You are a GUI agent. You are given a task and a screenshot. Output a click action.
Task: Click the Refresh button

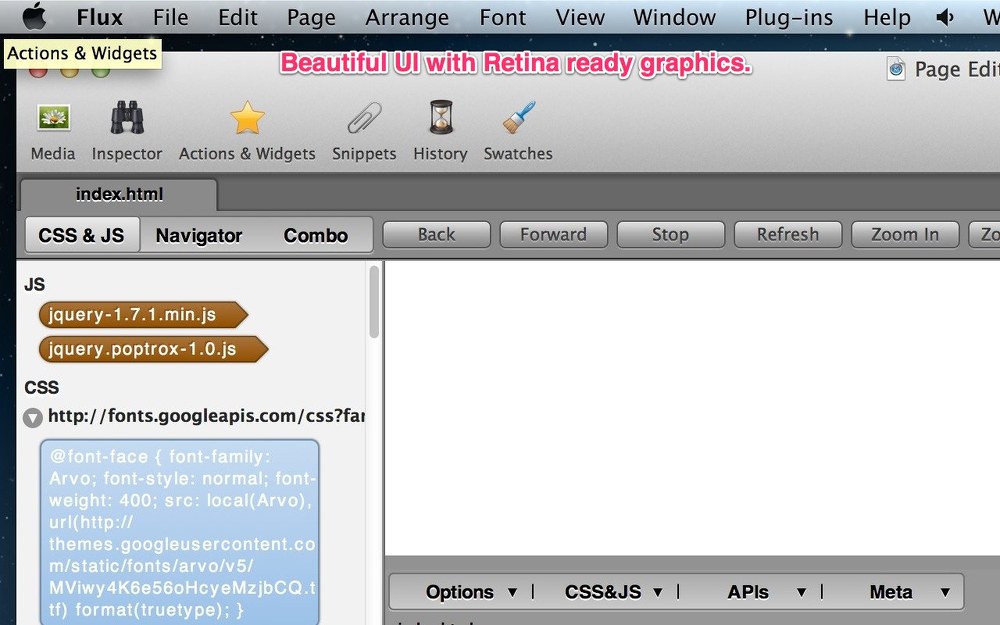click(x=788, y=235)
